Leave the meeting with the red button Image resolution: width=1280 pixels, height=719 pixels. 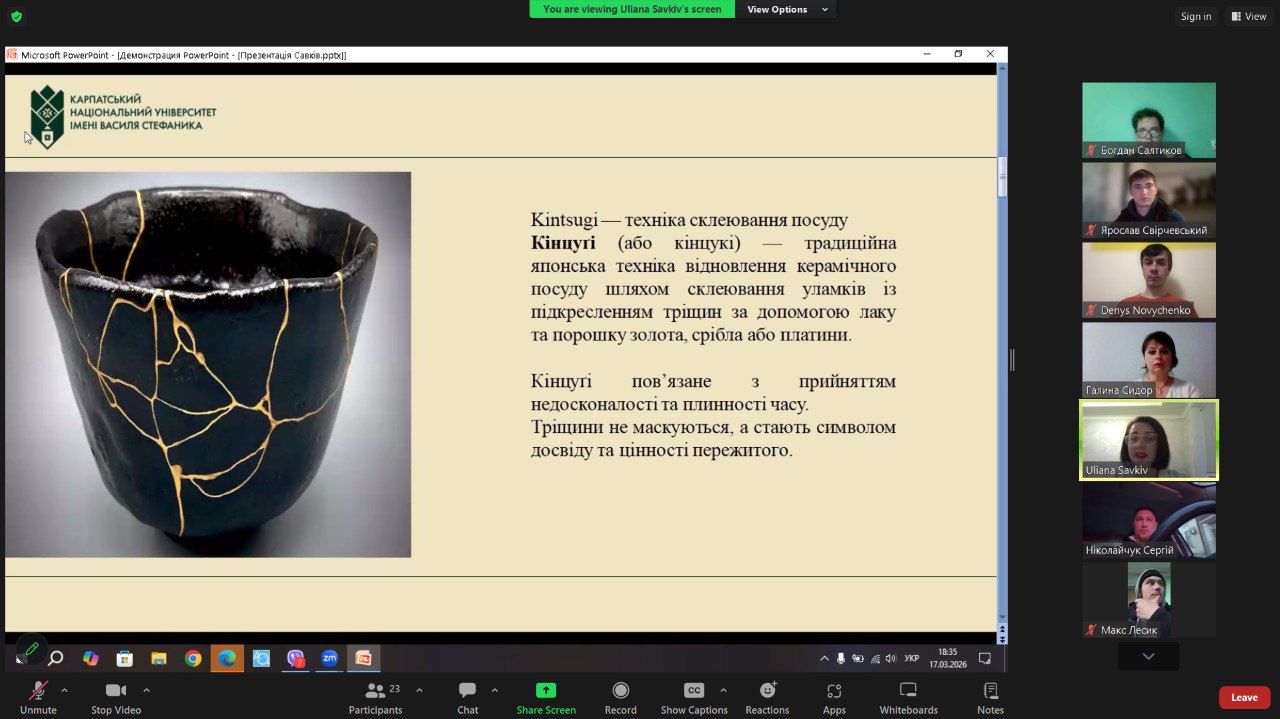coord(1244,697)
